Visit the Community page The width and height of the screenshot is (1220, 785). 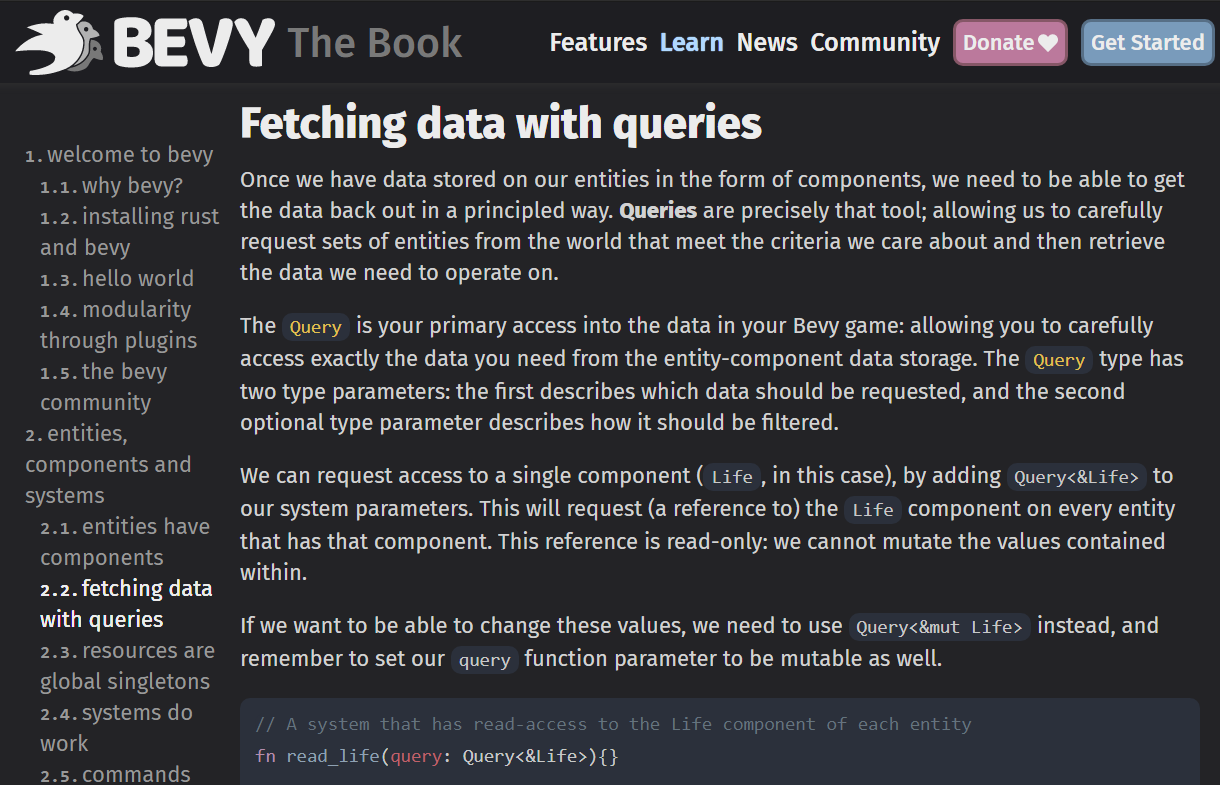pos(875,43)
